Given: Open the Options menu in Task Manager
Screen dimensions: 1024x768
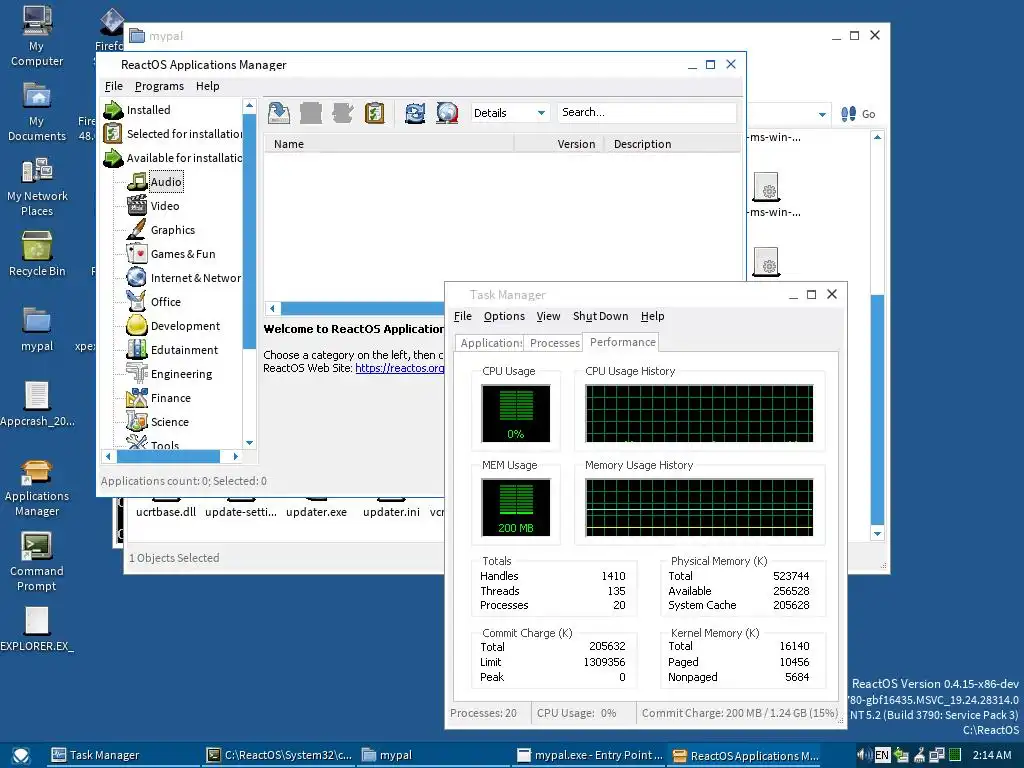Looking at the screenshot, I should coord(504,316).
